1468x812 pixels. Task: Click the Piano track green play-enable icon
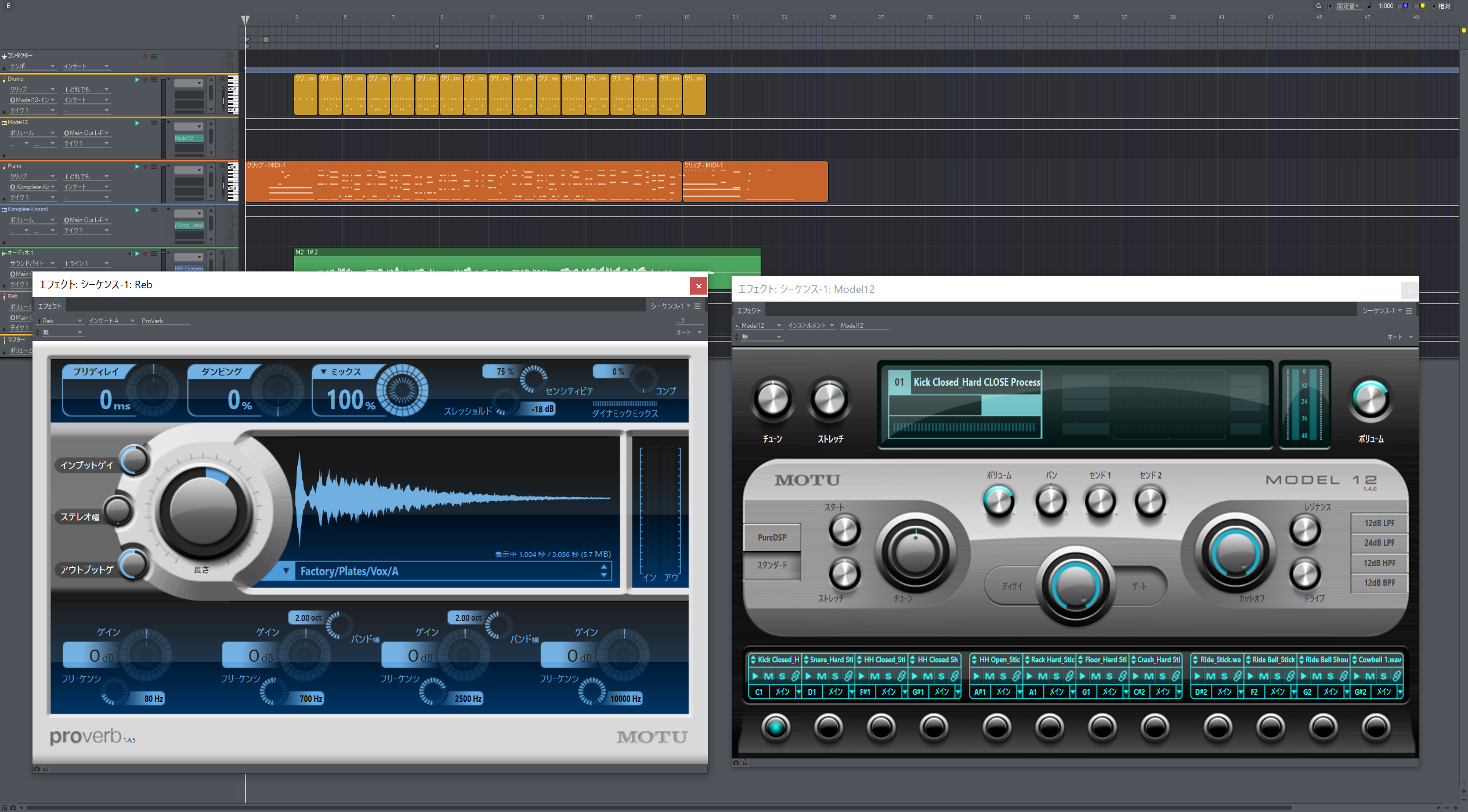point(137,166)
